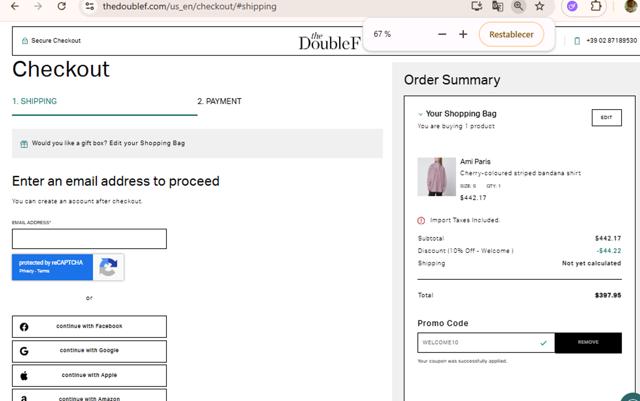640x401 pixels.
Task: Click the browser forward arrow
Action: coord(38,6)
